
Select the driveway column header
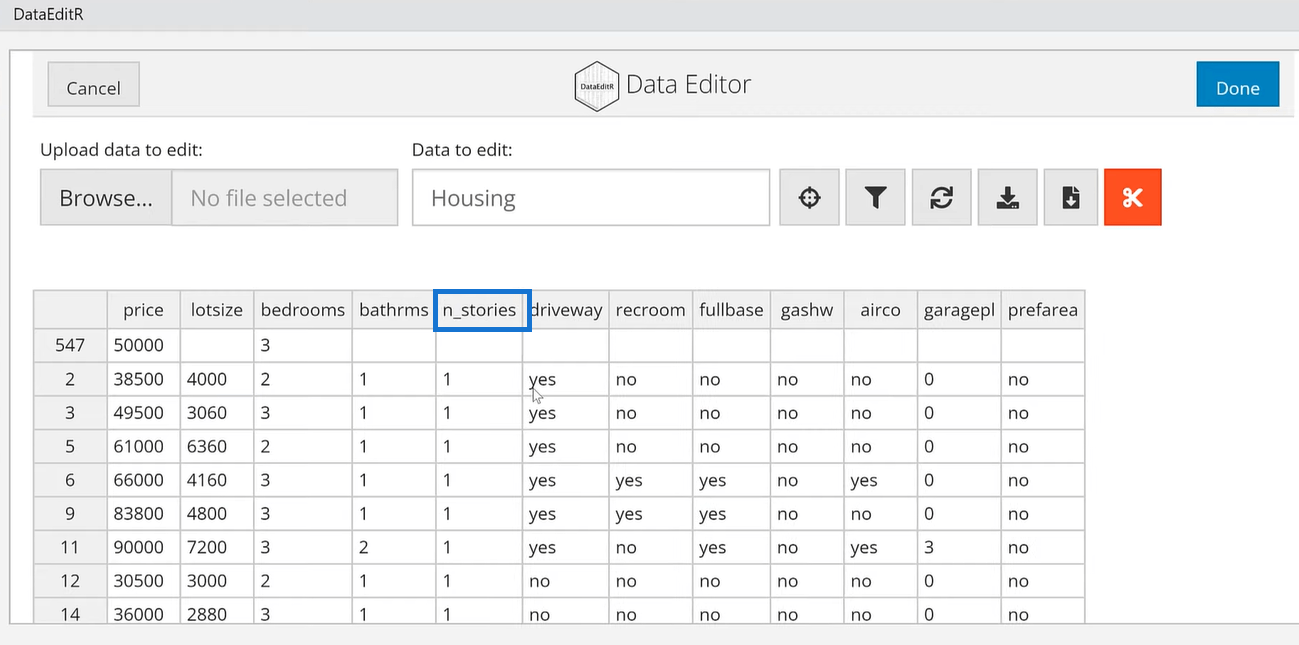(565, 309)
